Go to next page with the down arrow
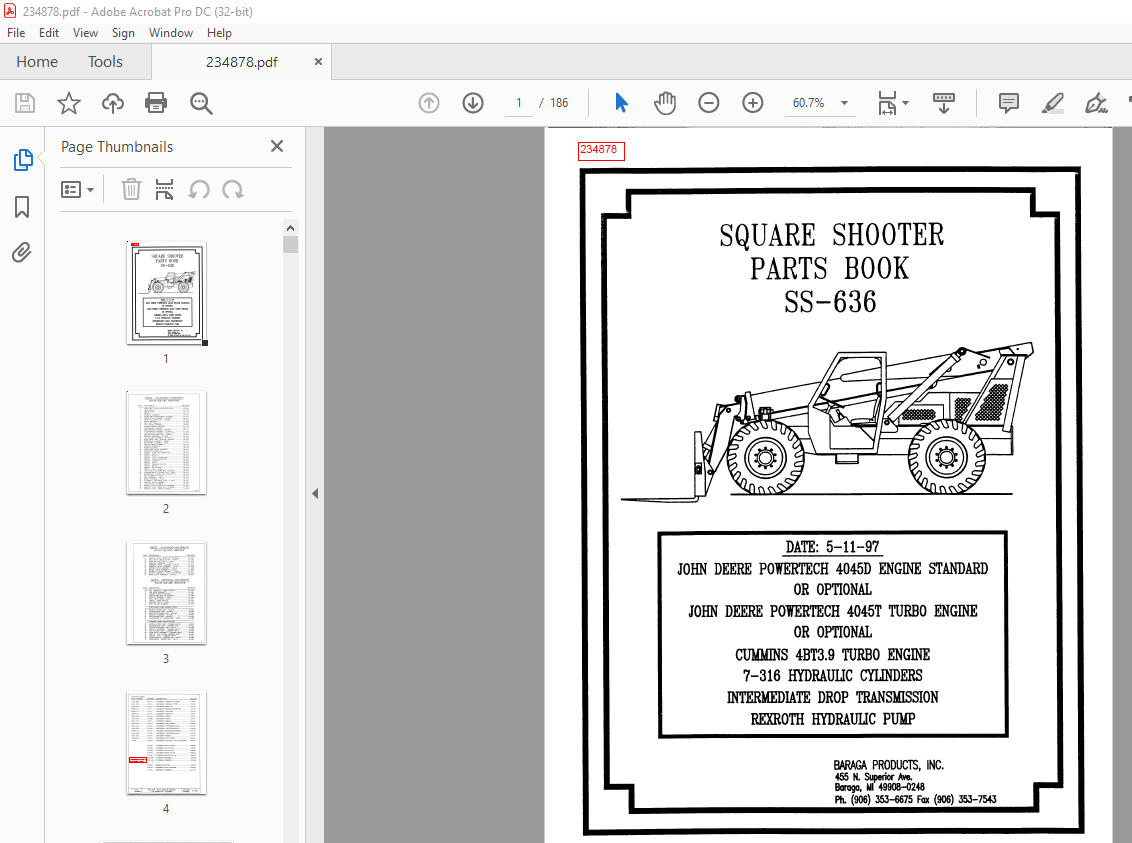Viewport: 1132px width, 843px height. point(473,103)
